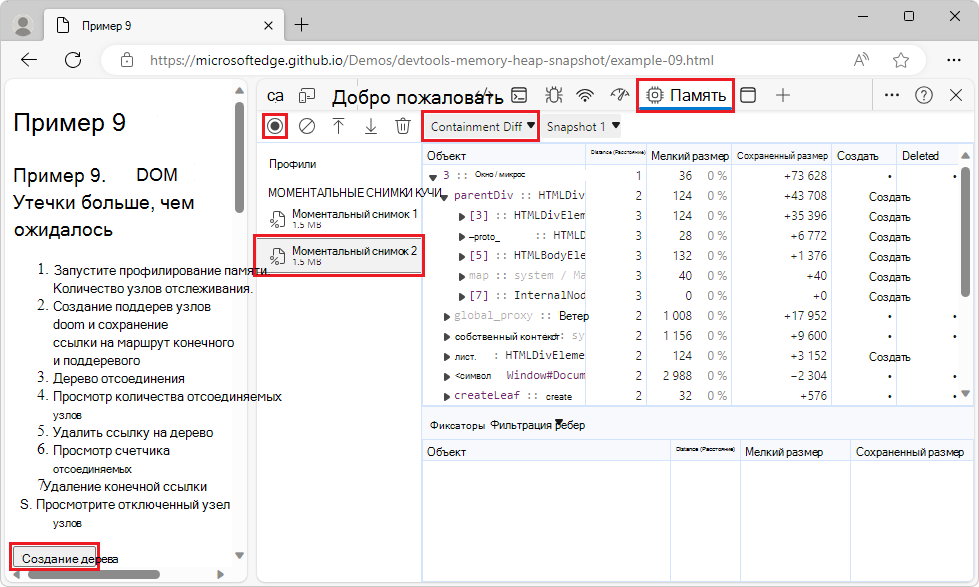This screenshot has width=979, height=587.
Task: Open the Фильтрация ребер filter dropdown
Action: click(x=538, y=425)
